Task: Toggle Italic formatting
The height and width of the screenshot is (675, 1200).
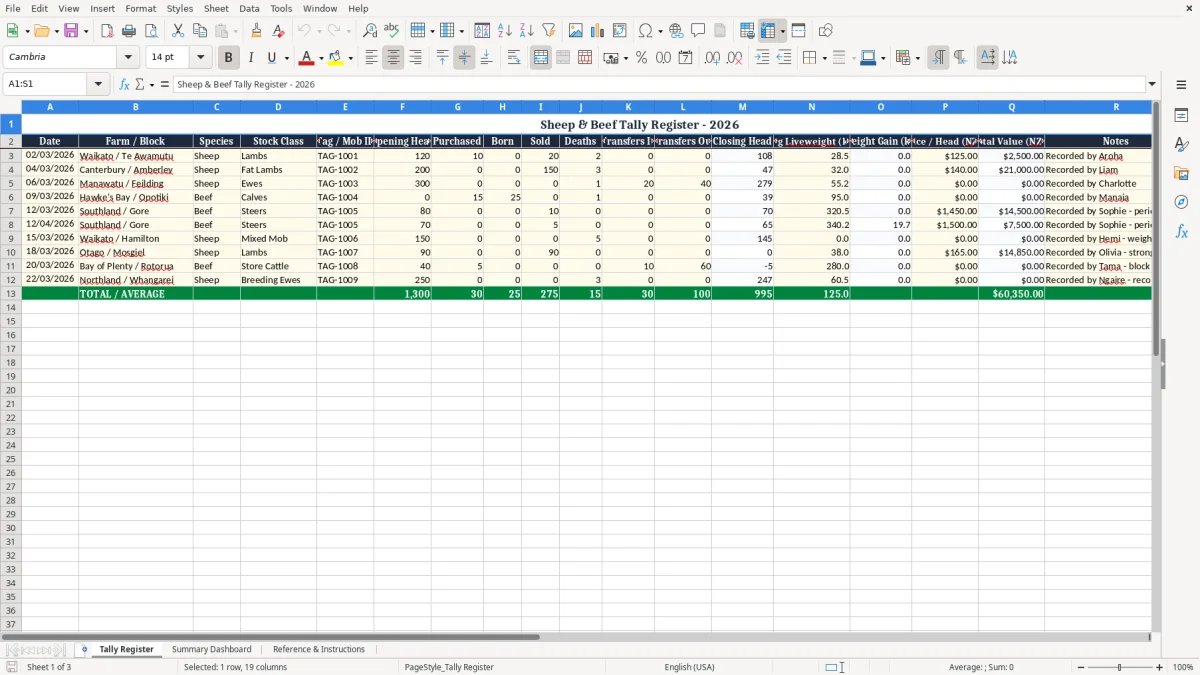Action: (x=251, y=58)
